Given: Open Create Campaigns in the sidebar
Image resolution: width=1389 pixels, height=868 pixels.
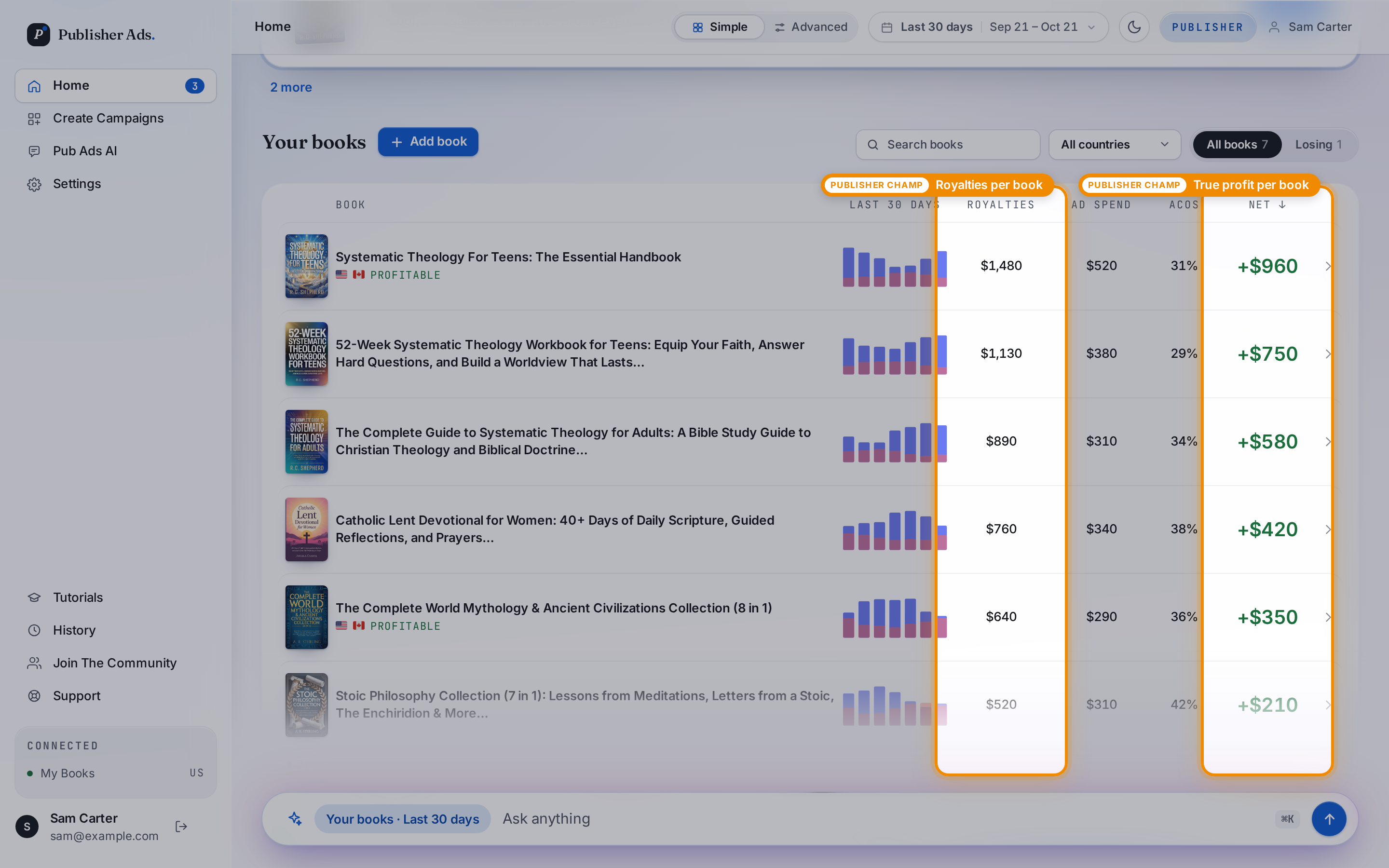Looking at the screenshot, I should 115,118.
